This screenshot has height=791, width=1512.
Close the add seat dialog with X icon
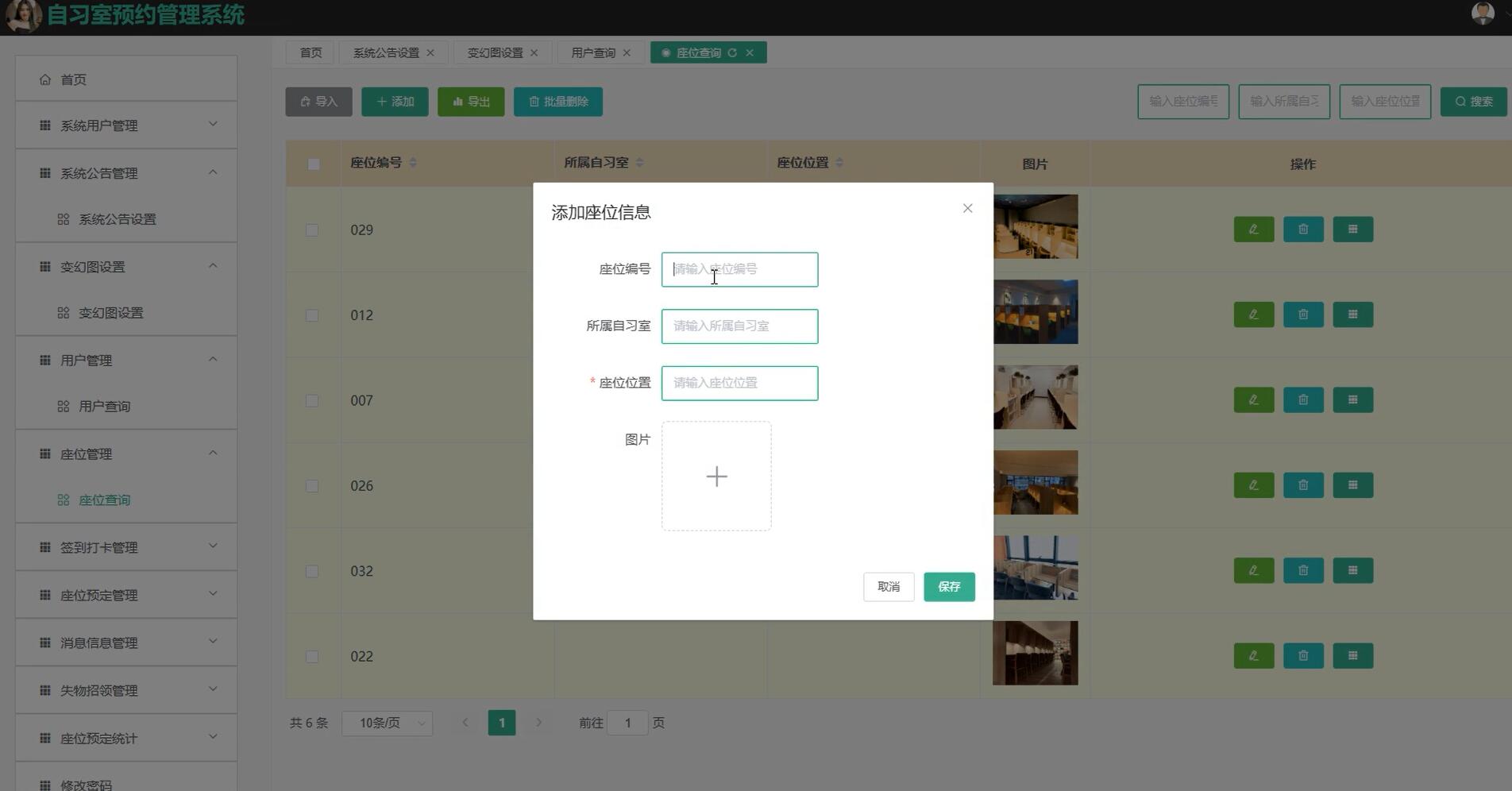(967, 208)
